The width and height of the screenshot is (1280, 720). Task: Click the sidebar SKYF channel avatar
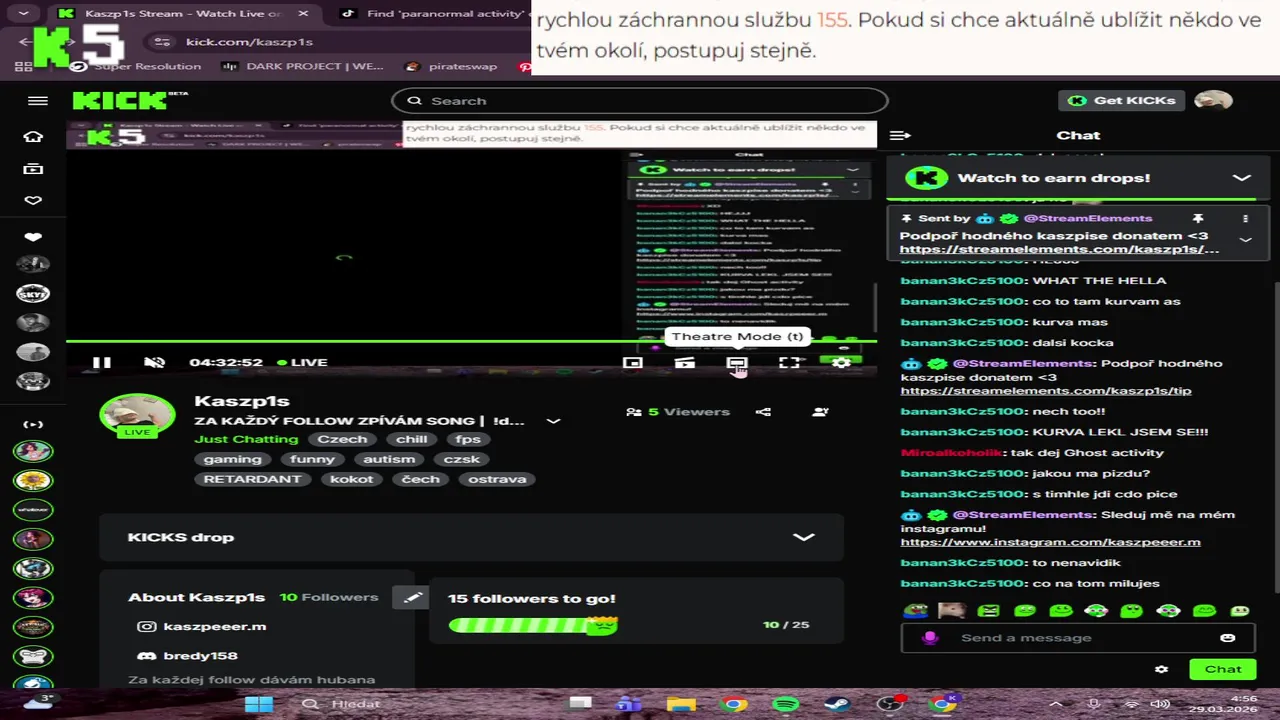33,294
